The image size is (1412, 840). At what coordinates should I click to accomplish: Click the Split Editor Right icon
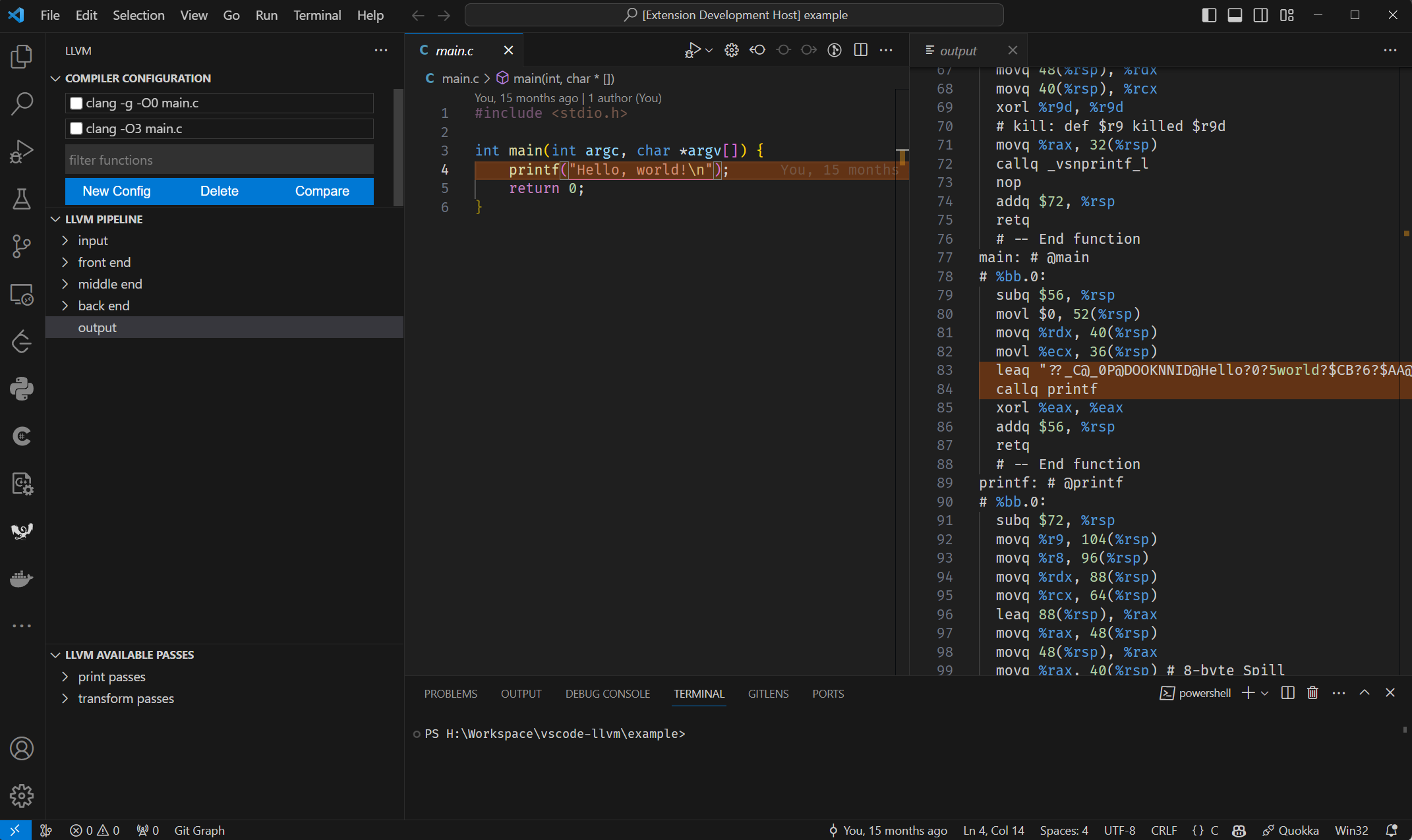point(860,50)
